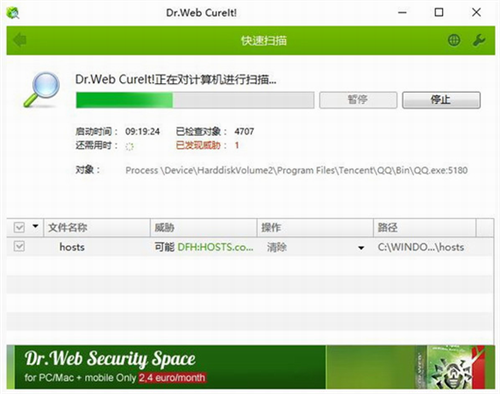Open the language globe icon
This screenshot has width=500, height=394.
(454, 40)
